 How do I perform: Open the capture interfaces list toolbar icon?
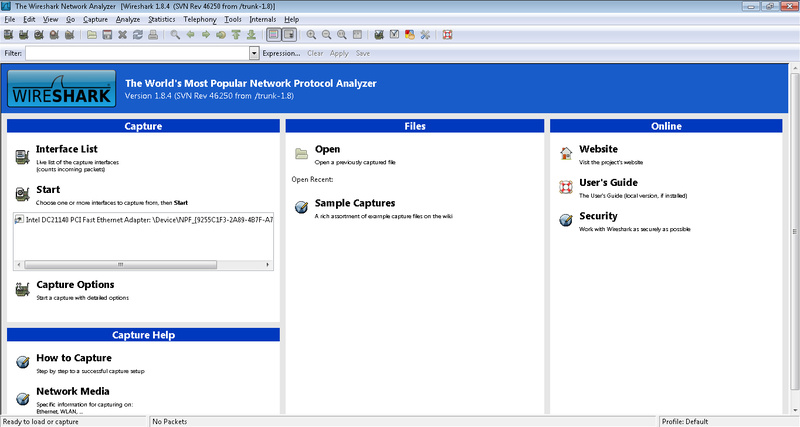coord(8,35)
